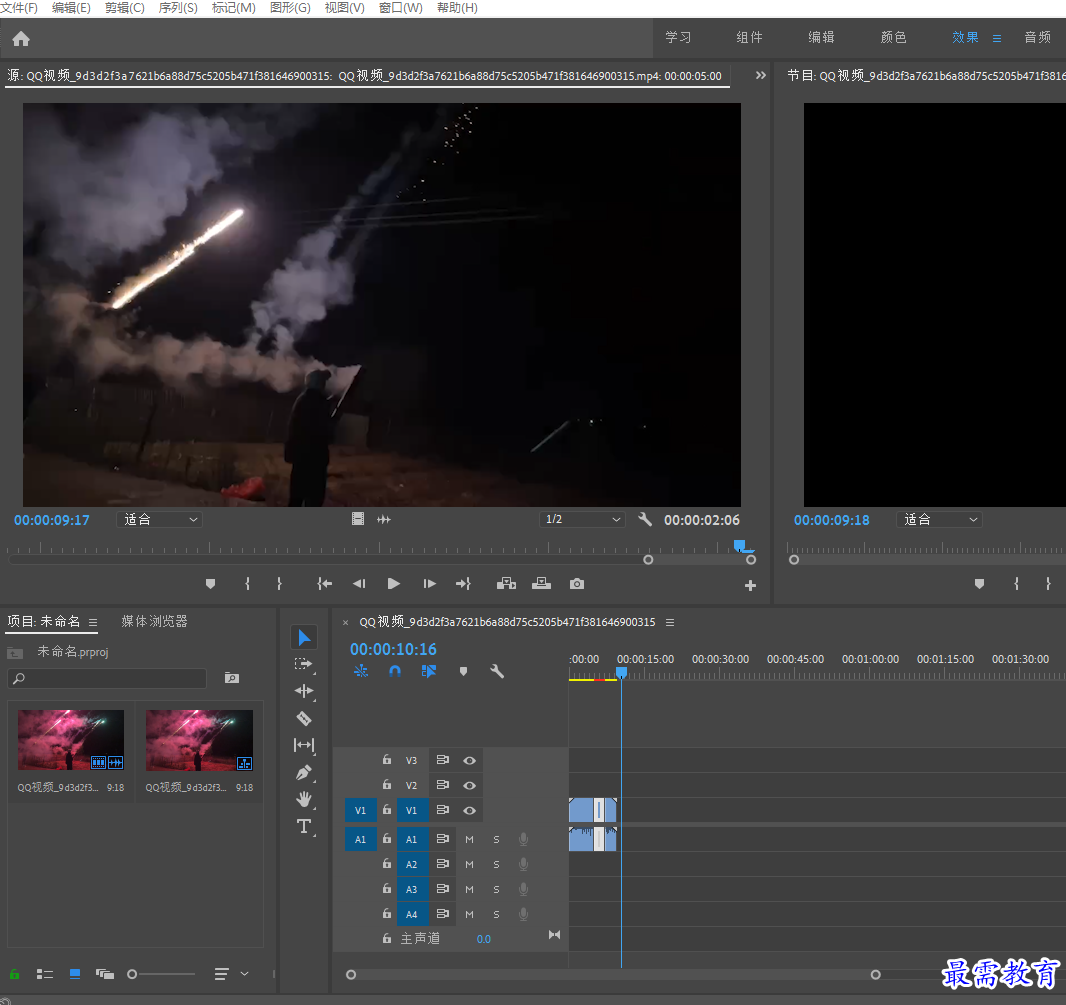The width and height of the screenshot is (1066, 1005).
Task: Toggle timeline Snap magnet
Action: pos(395,672)
